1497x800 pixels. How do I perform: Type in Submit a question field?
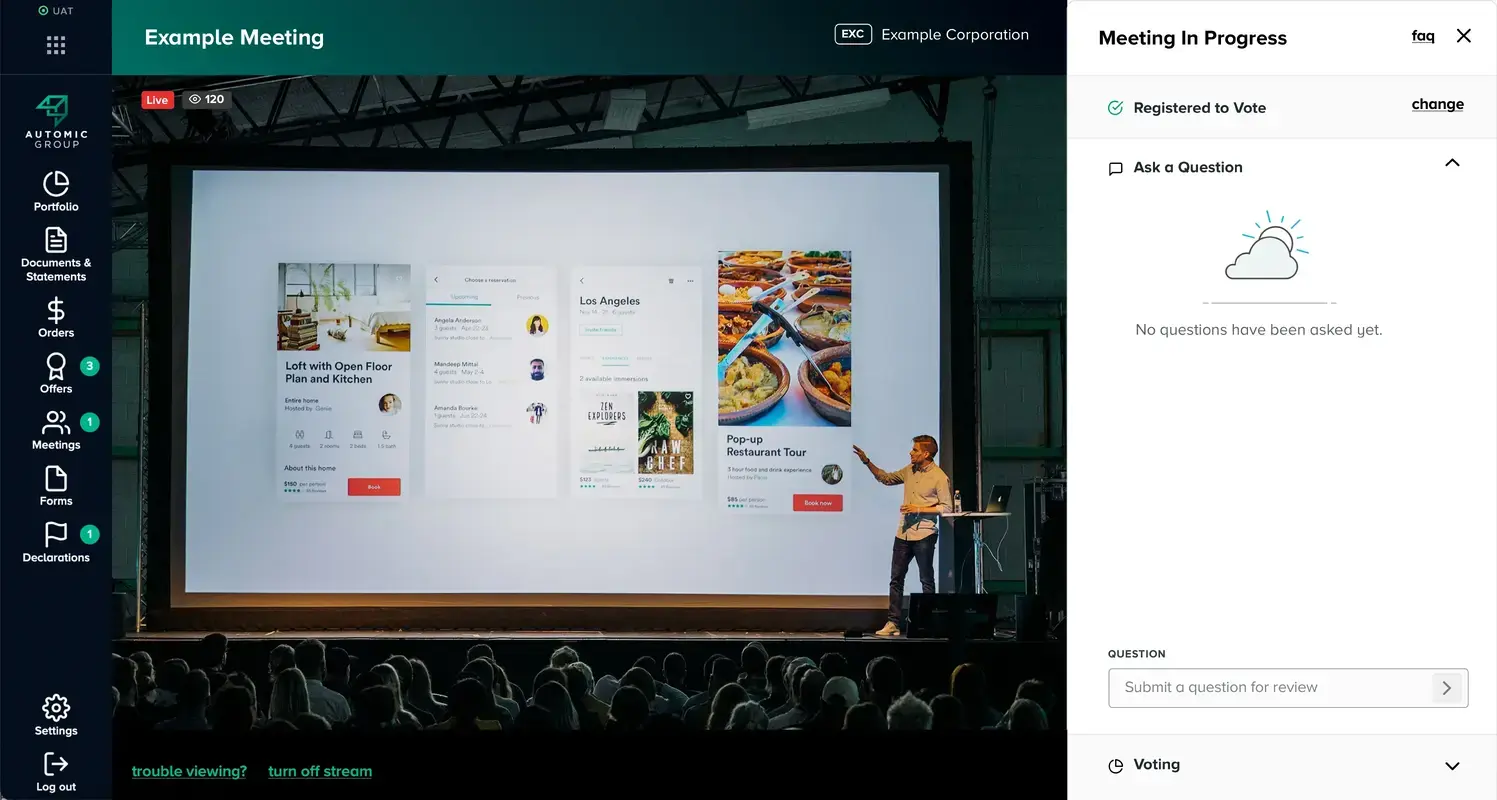click(1270, 688)
